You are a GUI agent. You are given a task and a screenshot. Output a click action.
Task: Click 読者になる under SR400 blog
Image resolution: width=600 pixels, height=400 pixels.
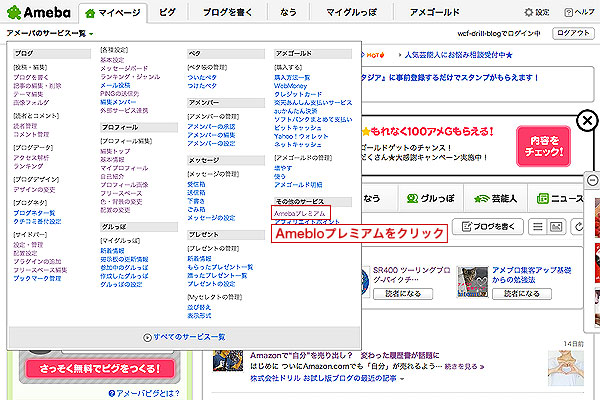(403, 294)
